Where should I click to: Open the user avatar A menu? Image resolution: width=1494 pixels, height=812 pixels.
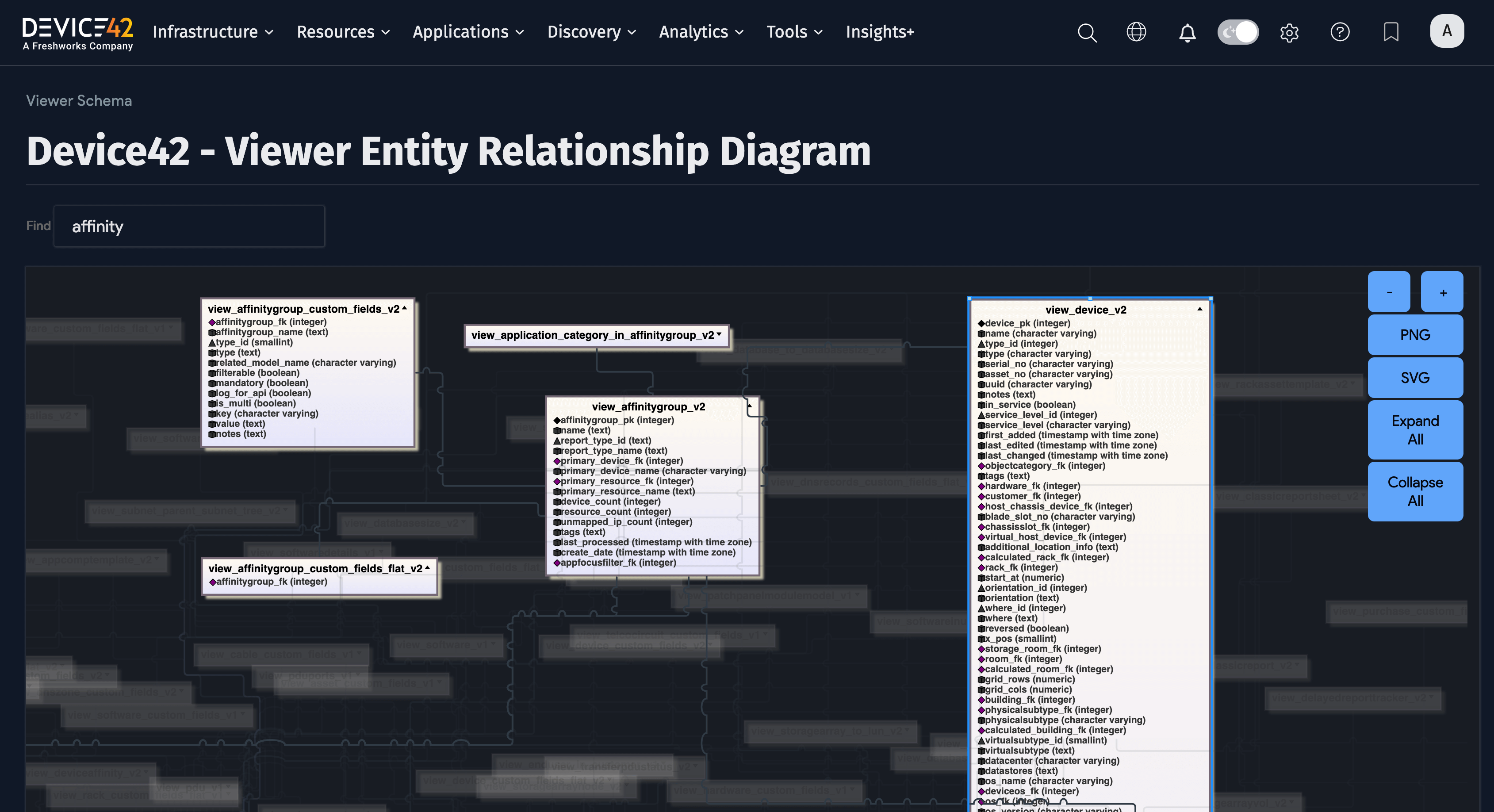(x=1446, y=31)
